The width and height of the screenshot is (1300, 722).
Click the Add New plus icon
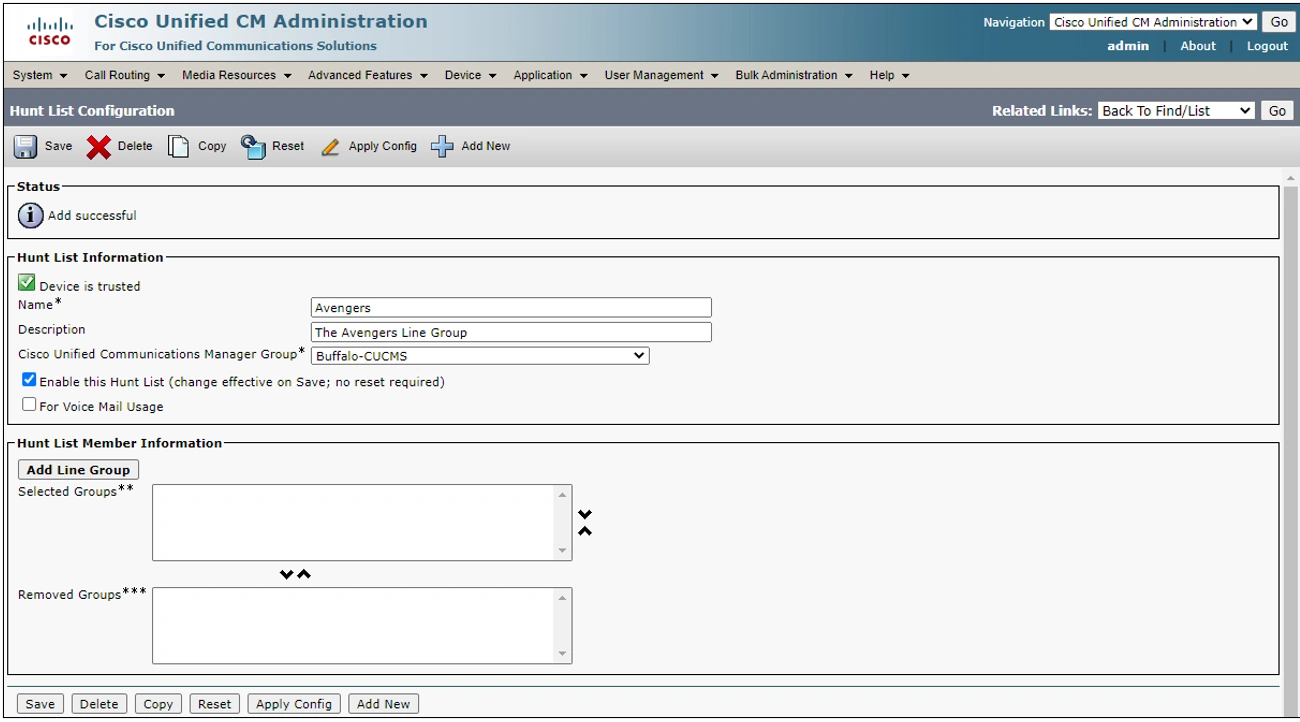(x=442, y=147)
